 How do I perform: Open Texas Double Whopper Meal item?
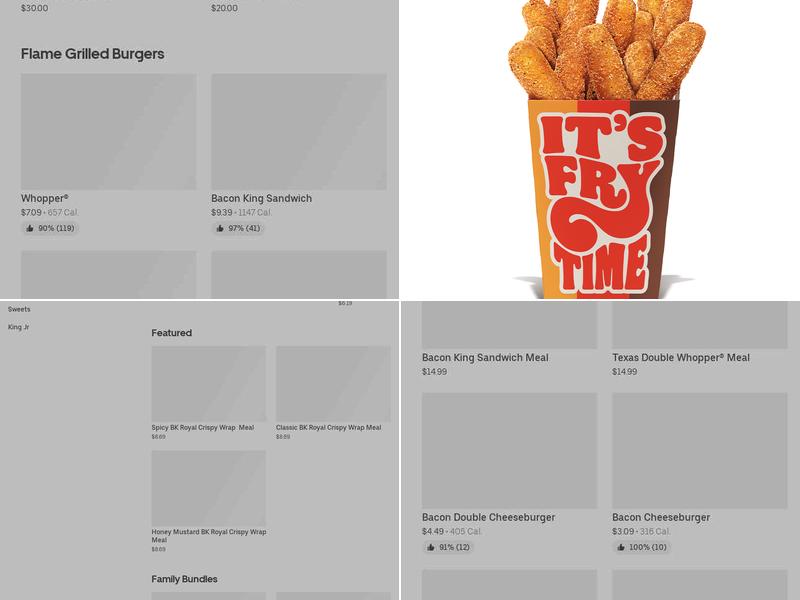point(681,358)
